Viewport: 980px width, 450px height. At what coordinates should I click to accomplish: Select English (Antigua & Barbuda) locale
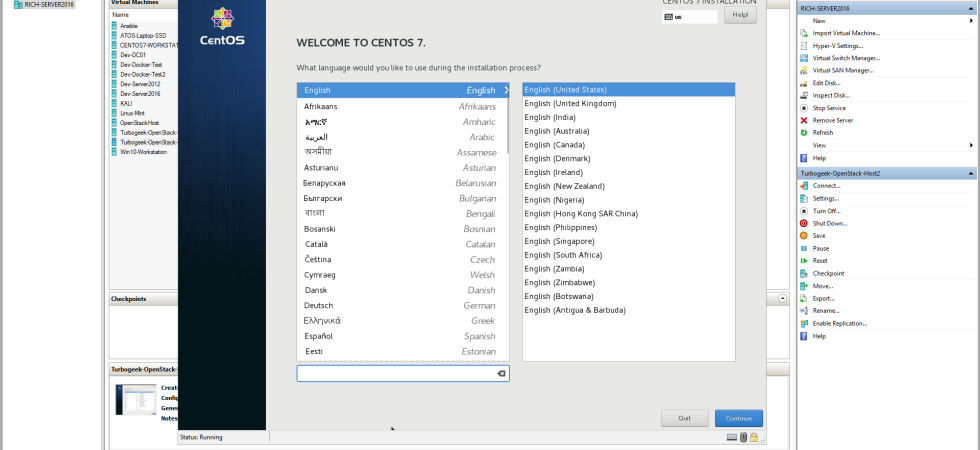click(629, 310)
